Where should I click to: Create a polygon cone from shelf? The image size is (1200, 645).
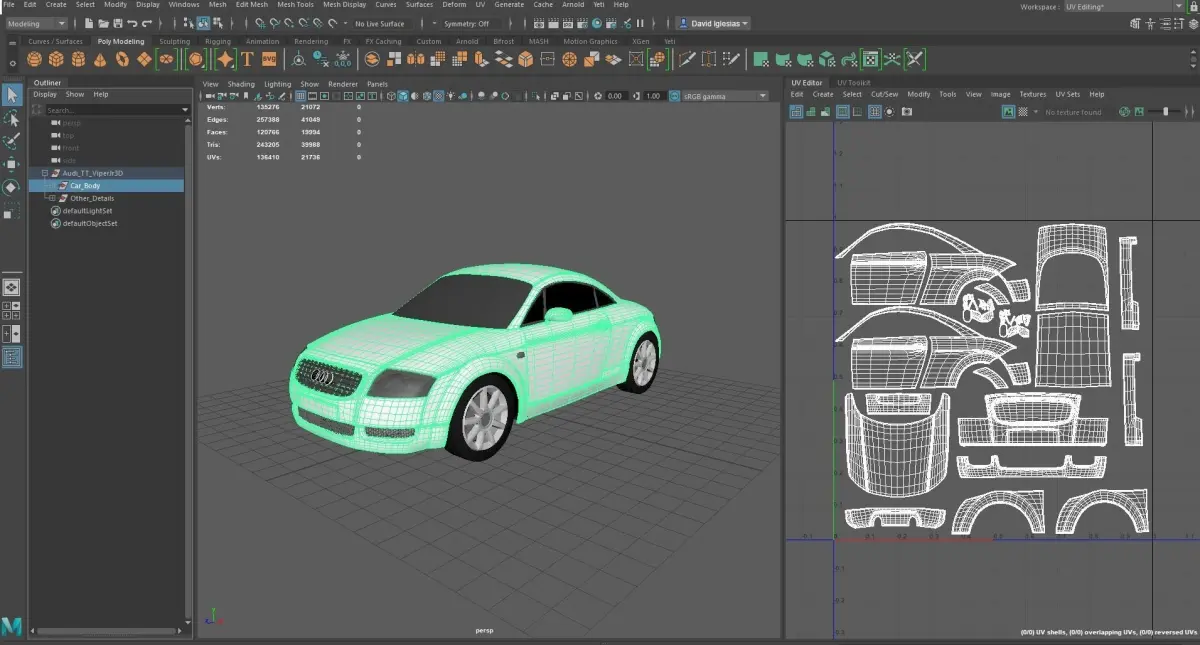point(100,60)
